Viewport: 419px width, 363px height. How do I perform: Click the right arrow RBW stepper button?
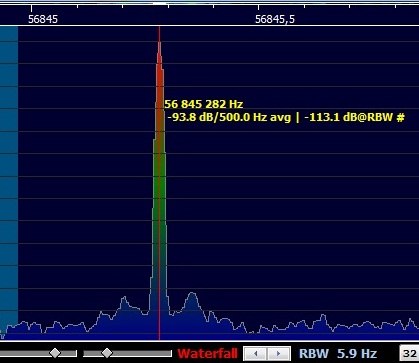278,353
